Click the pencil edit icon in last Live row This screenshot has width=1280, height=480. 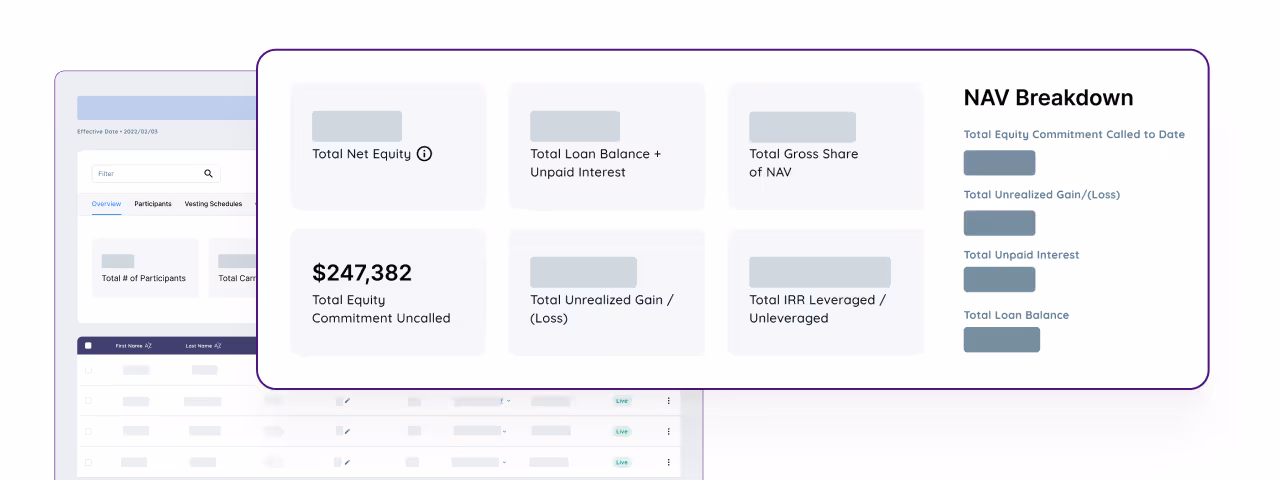tap(348, 463)
